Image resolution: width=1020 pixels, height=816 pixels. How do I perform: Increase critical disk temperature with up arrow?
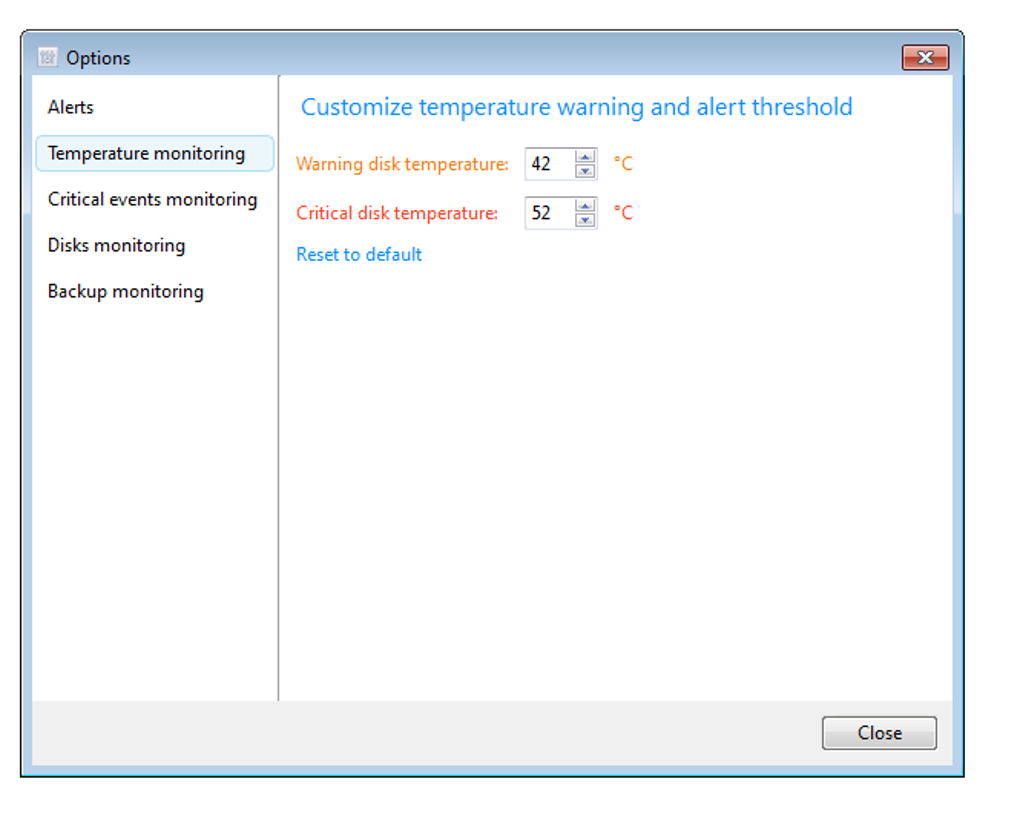pos(585,206)
